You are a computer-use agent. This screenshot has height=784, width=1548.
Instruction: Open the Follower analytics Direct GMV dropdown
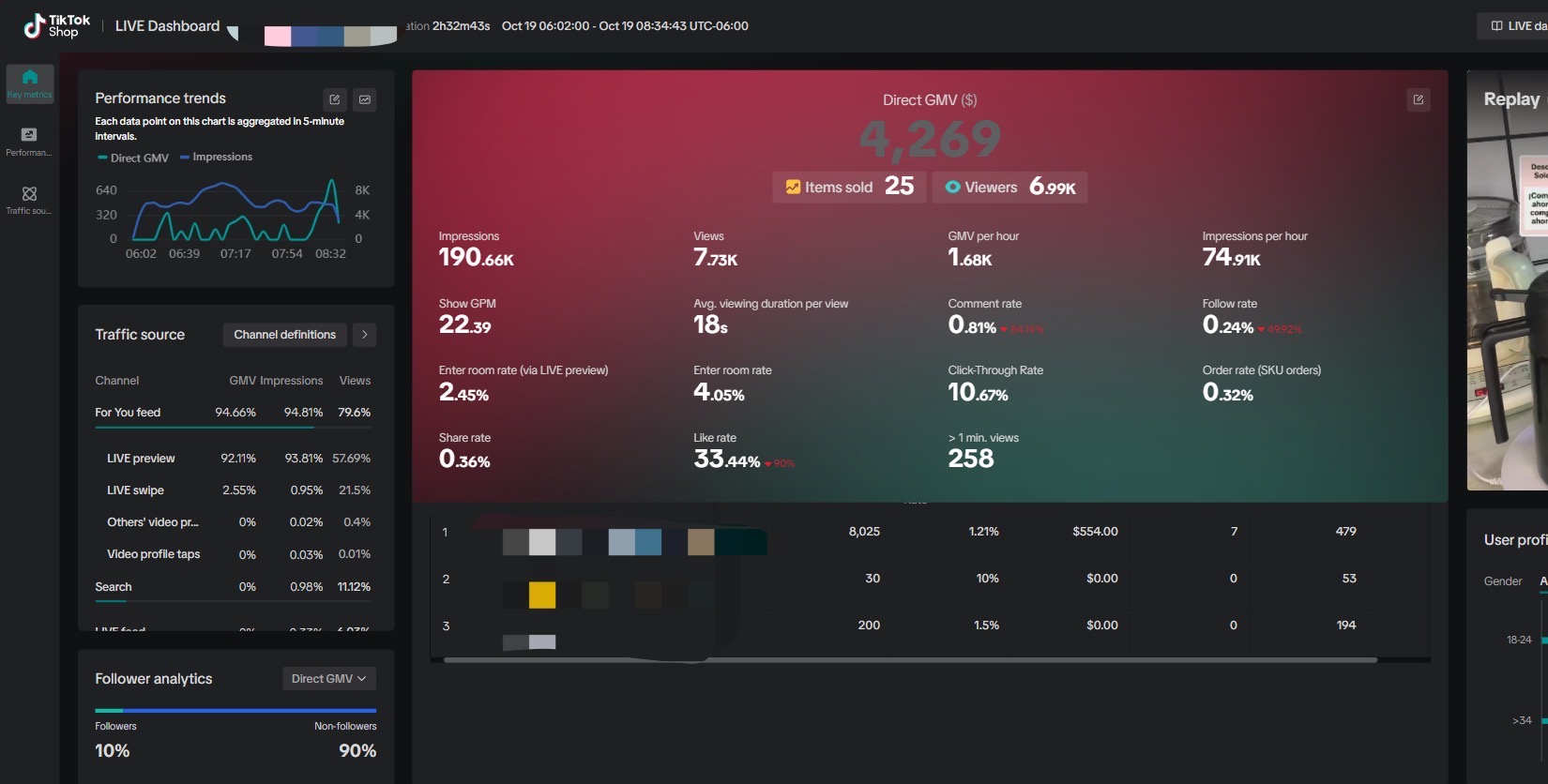click(x=328, y=679)
